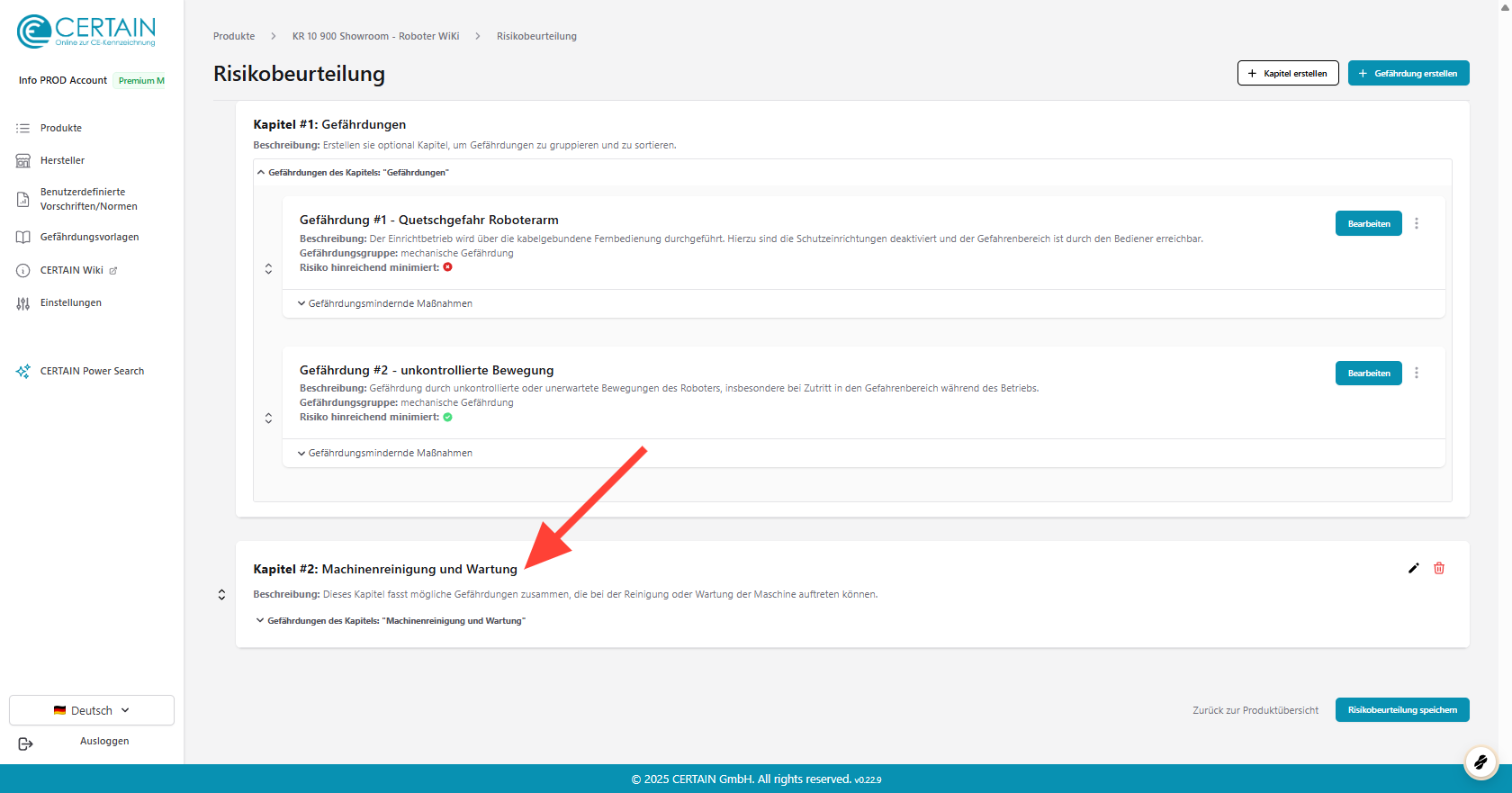
Task: Click Bearbeiten for Gefährdung #1
Action: click(1369, 223)
